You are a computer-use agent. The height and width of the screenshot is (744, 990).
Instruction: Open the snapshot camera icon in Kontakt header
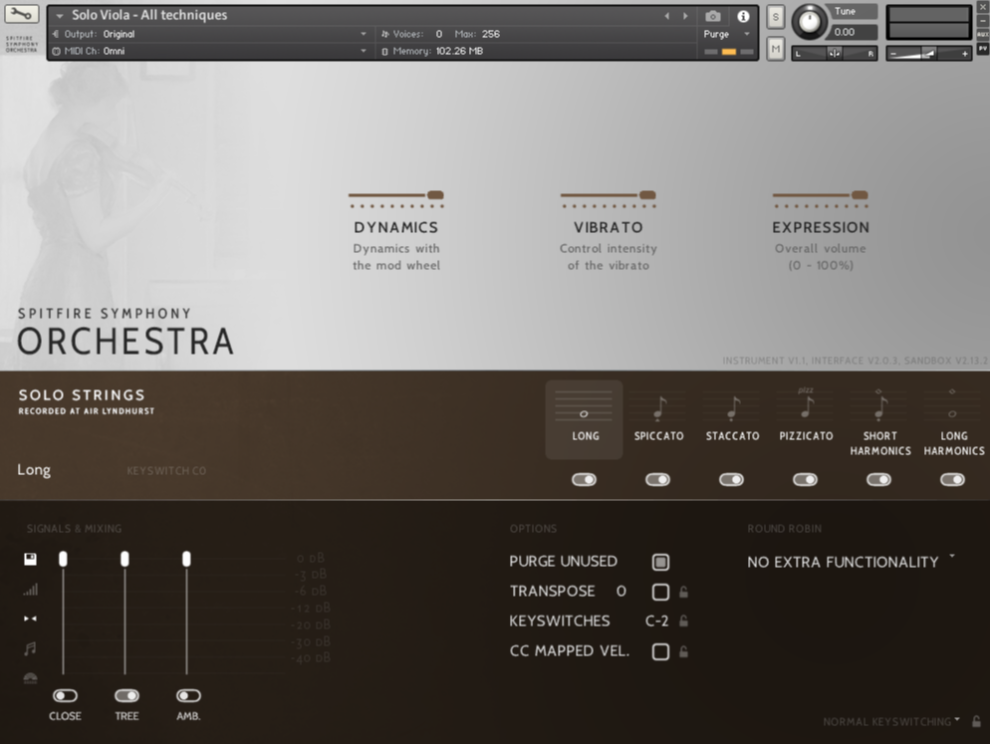(x=712, y=15)
